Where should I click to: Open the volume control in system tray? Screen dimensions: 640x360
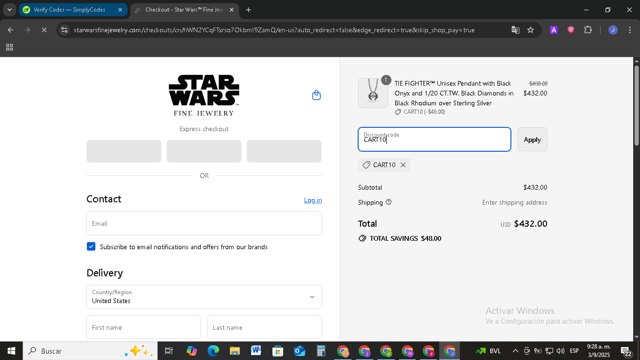(560, 351)
